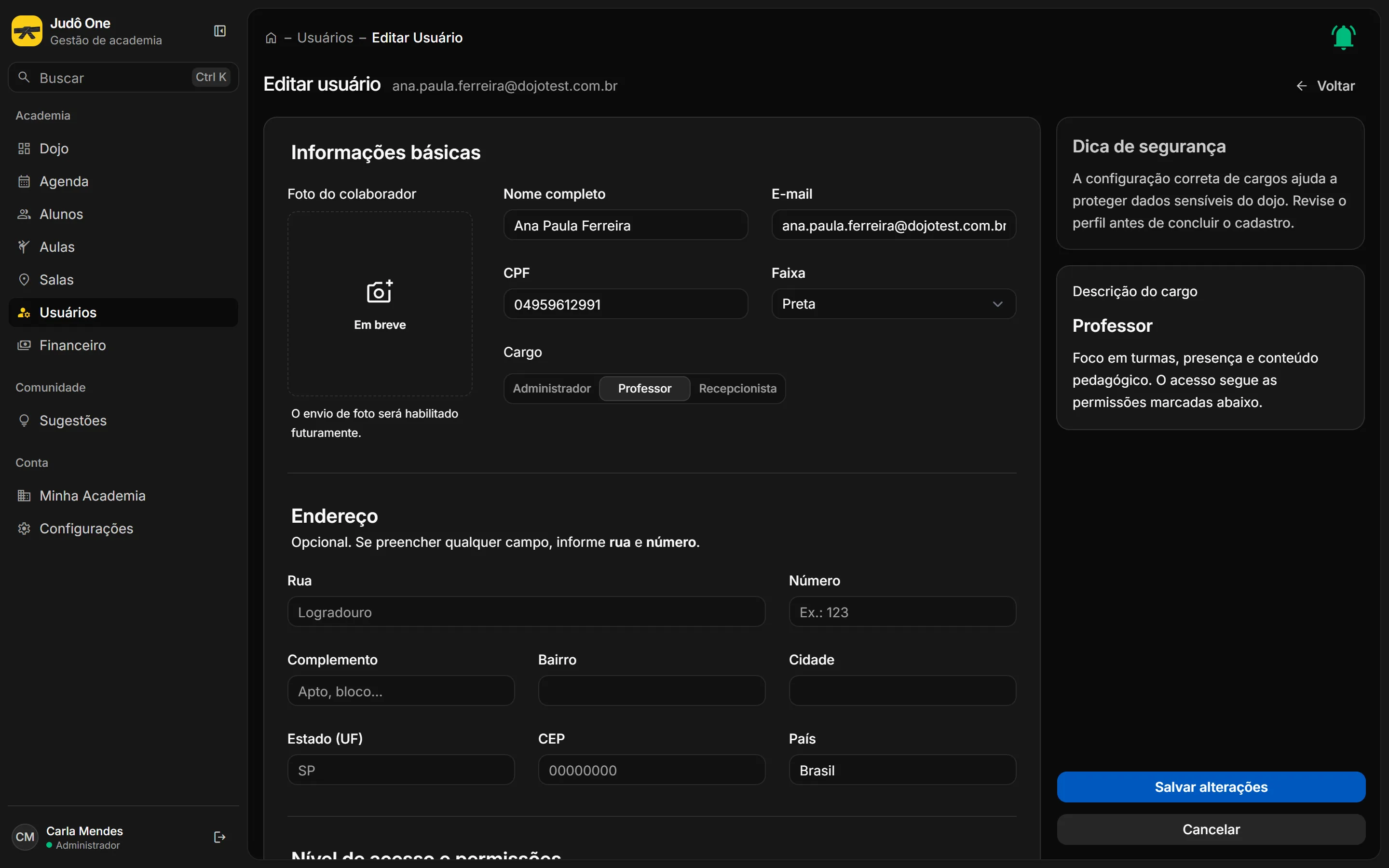Click the camera icon in the photo upload area
The image size is (1389, 868).
pyautogui.click(x=380, y=292)
